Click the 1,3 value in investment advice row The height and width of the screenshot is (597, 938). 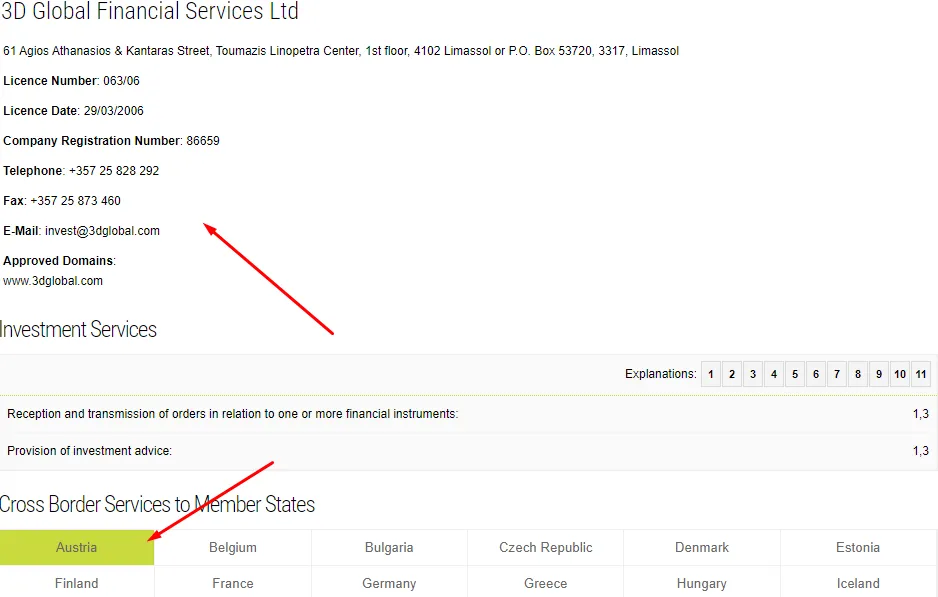tap(921, 451)
